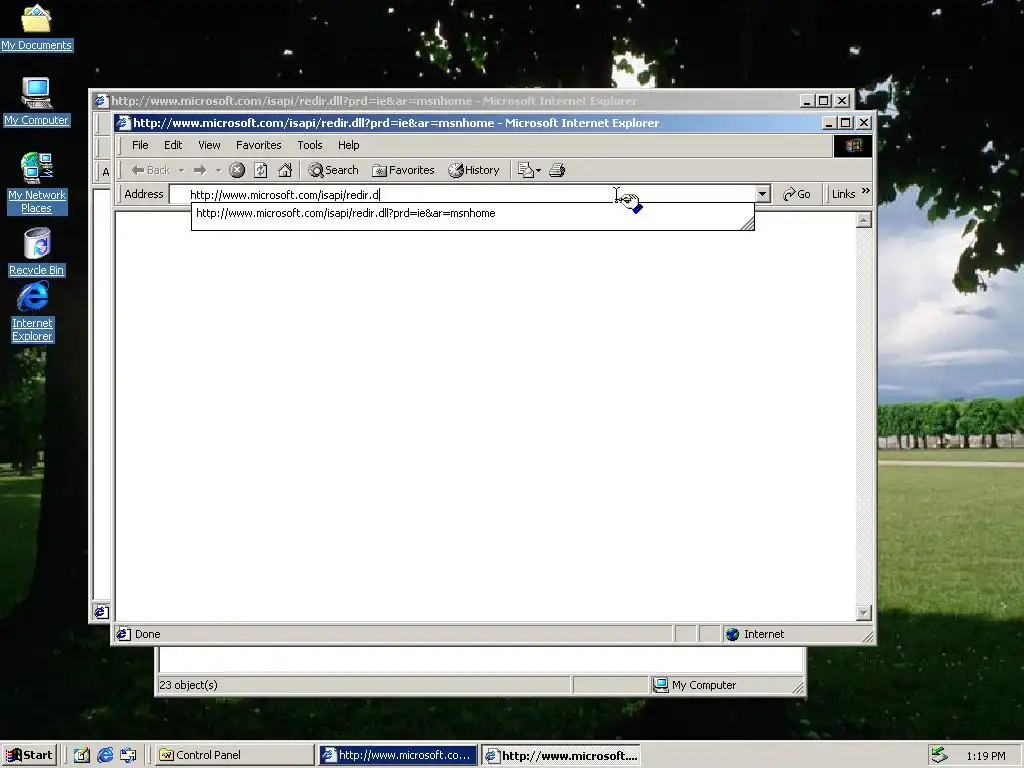The height and width of the screenshot is (768, 1024).
Task: Open the View menu
Action: coord(209,145)
